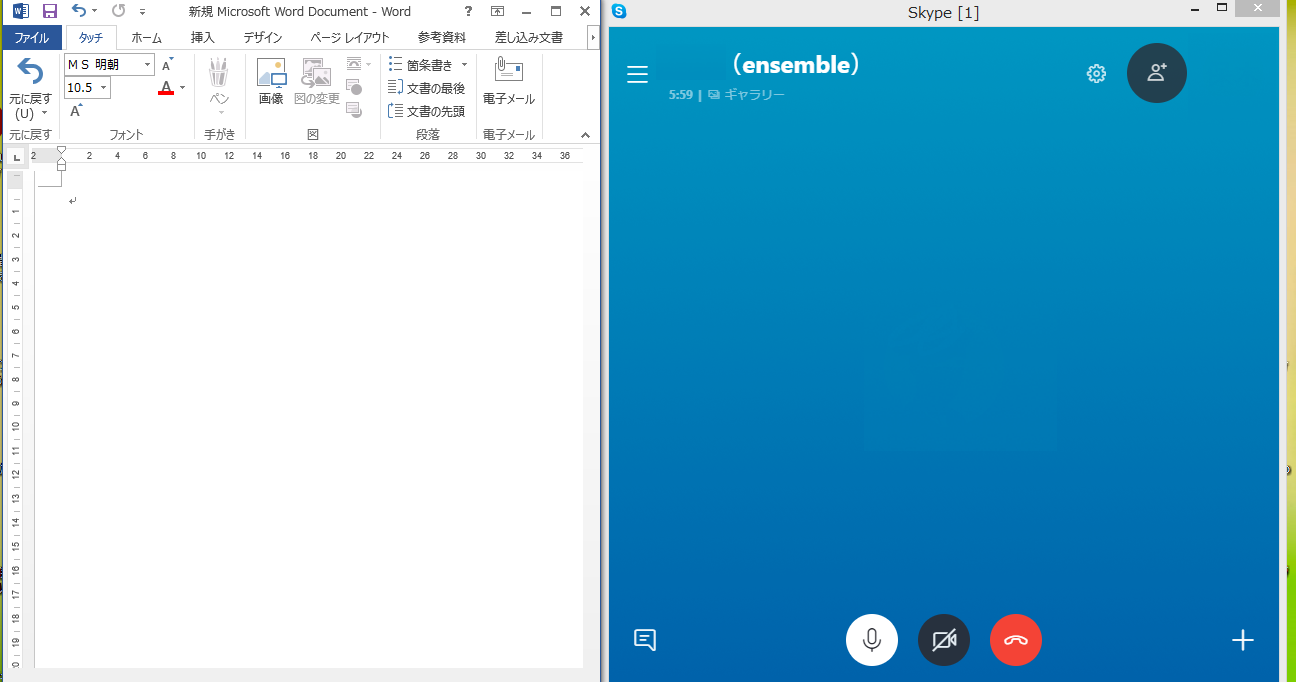1296x682 pixels.
Task: Apply 箇条書き bullet list
Action: (x=421, y=64)
